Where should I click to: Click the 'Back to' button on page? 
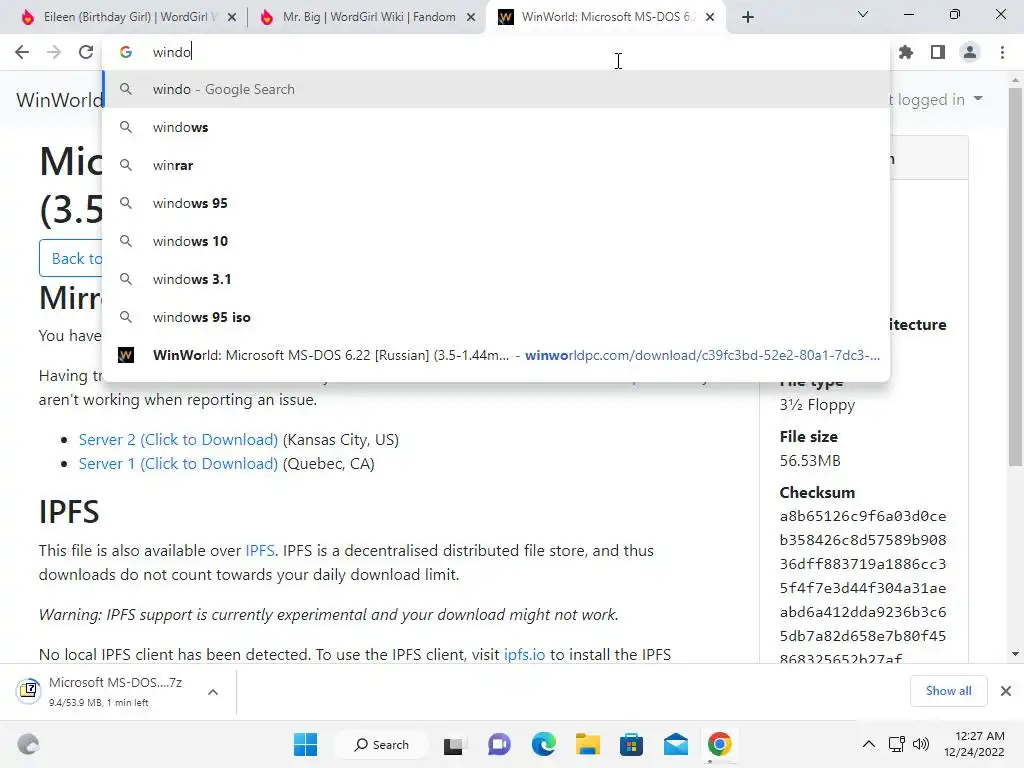72,258
